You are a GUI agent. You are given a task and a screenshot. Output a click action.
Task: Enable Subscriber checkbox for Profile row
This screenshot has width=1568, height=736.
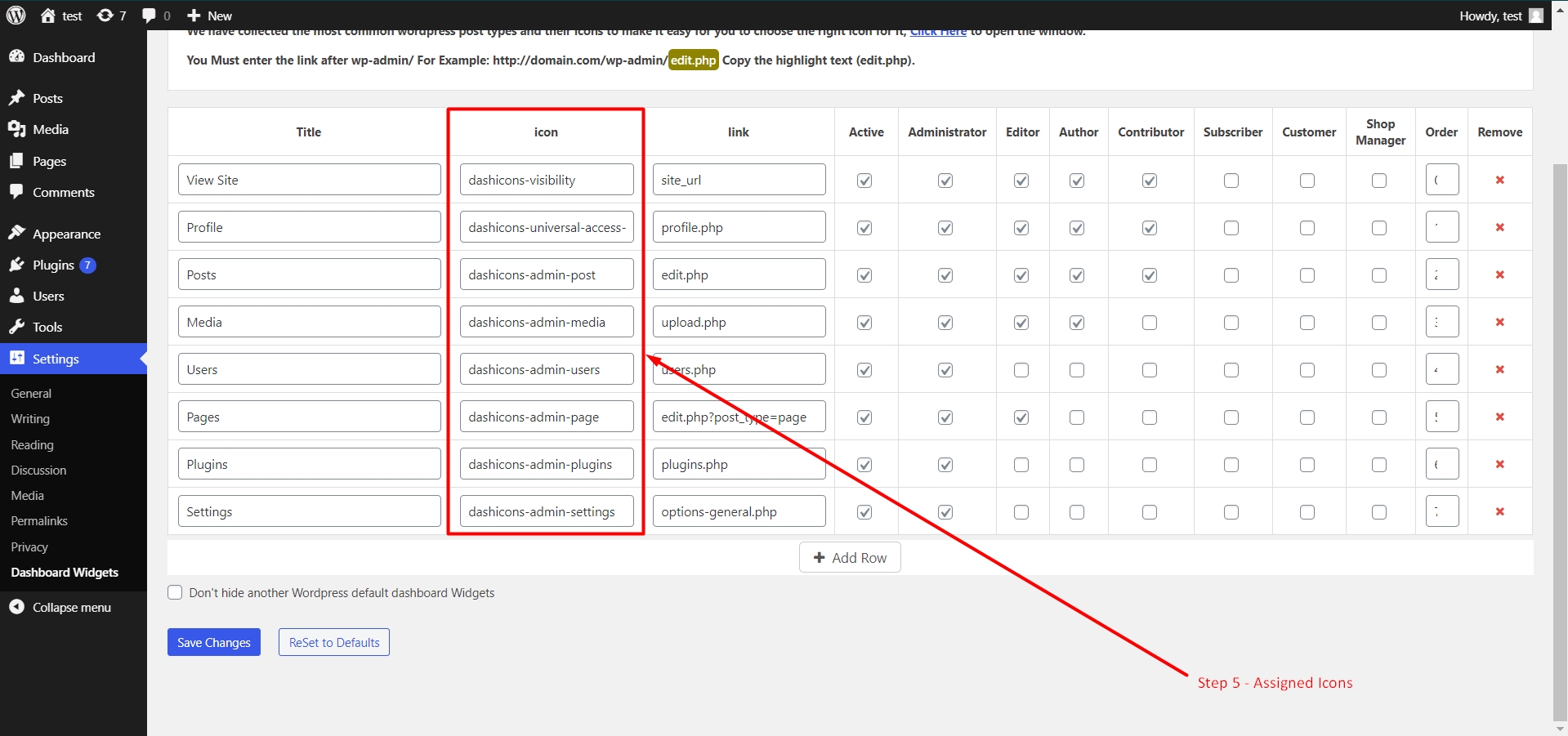1231,228
